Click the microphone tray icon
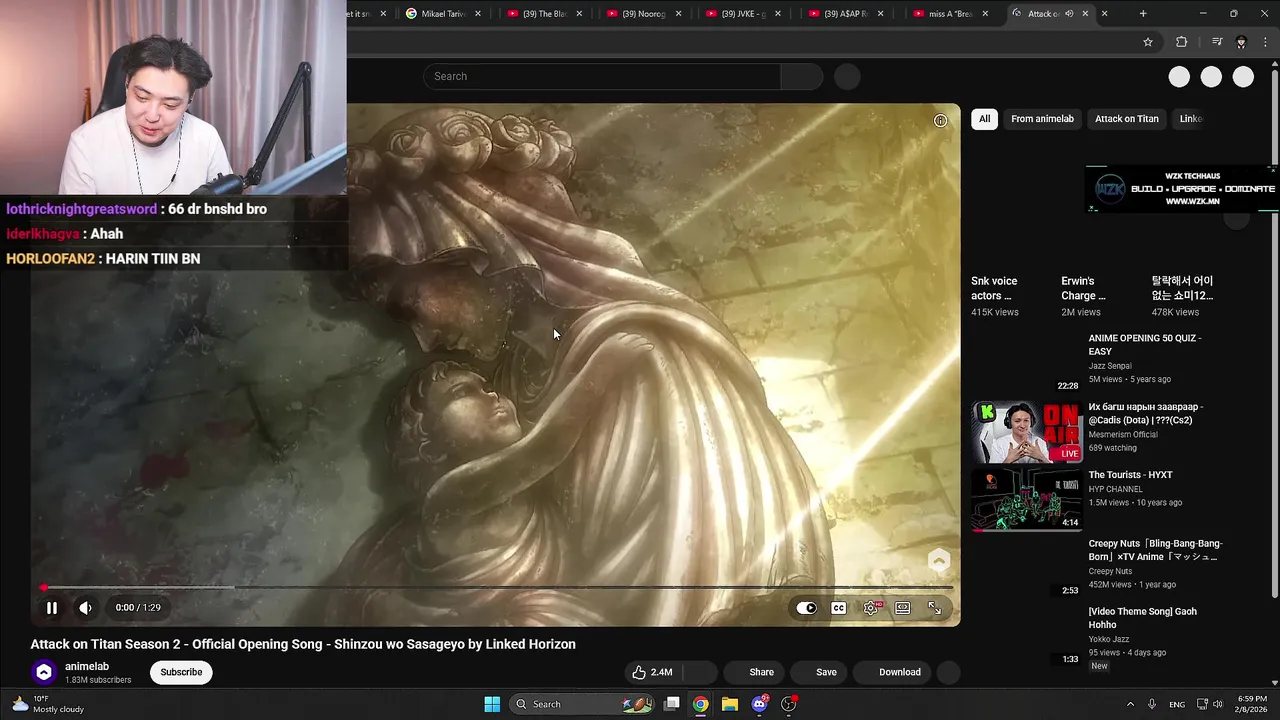 point(1152,704)
